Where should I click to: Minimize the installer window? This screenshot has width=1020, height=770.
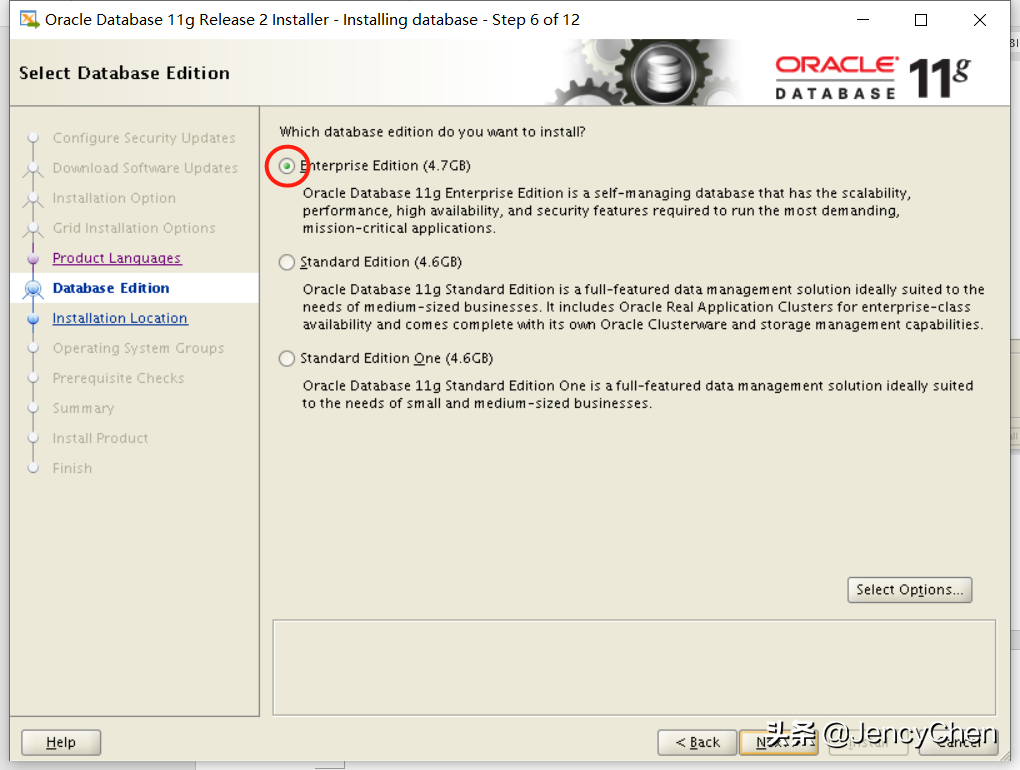point(863,20)
